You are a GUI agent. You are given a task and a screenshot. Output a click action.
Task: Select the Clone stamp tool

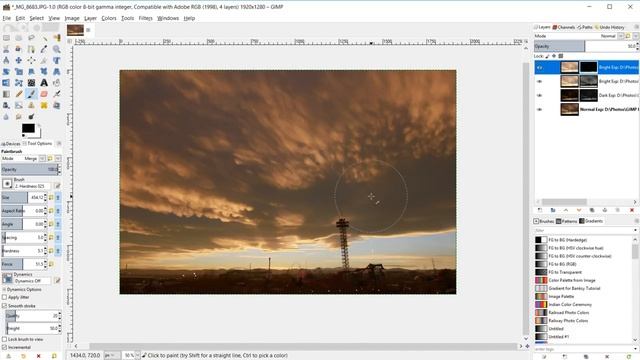pyautogui.click(x=31, y=105)
